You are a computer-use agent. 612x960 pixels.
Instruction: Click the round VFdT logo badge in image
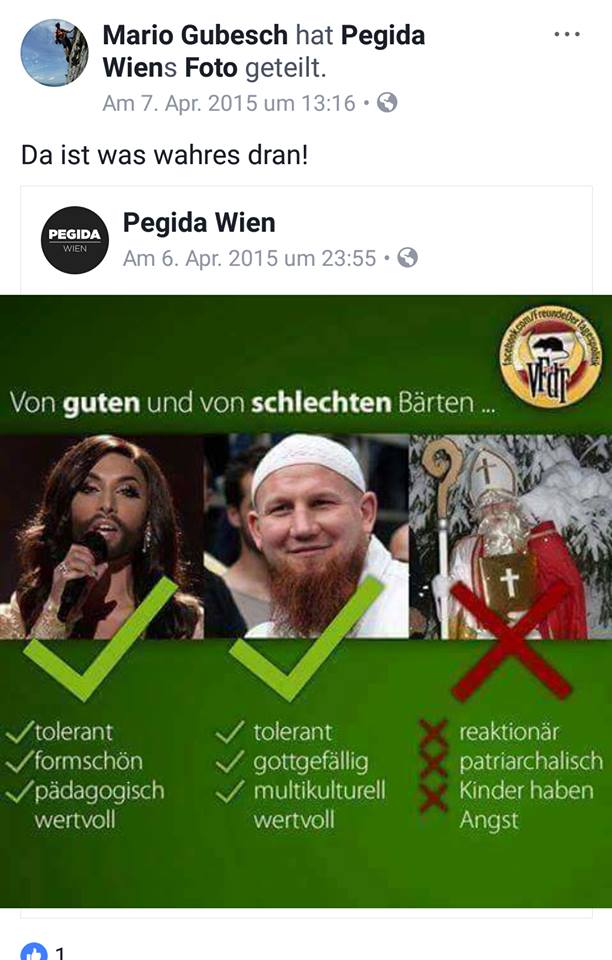coord(550,358)
